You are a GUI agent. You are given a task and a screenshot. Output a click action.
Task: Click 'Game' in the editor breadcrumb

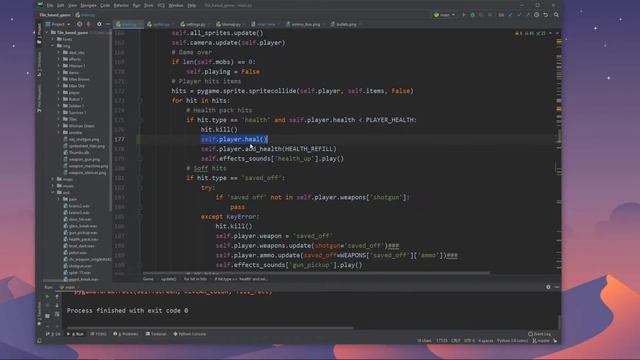(148, 279)
